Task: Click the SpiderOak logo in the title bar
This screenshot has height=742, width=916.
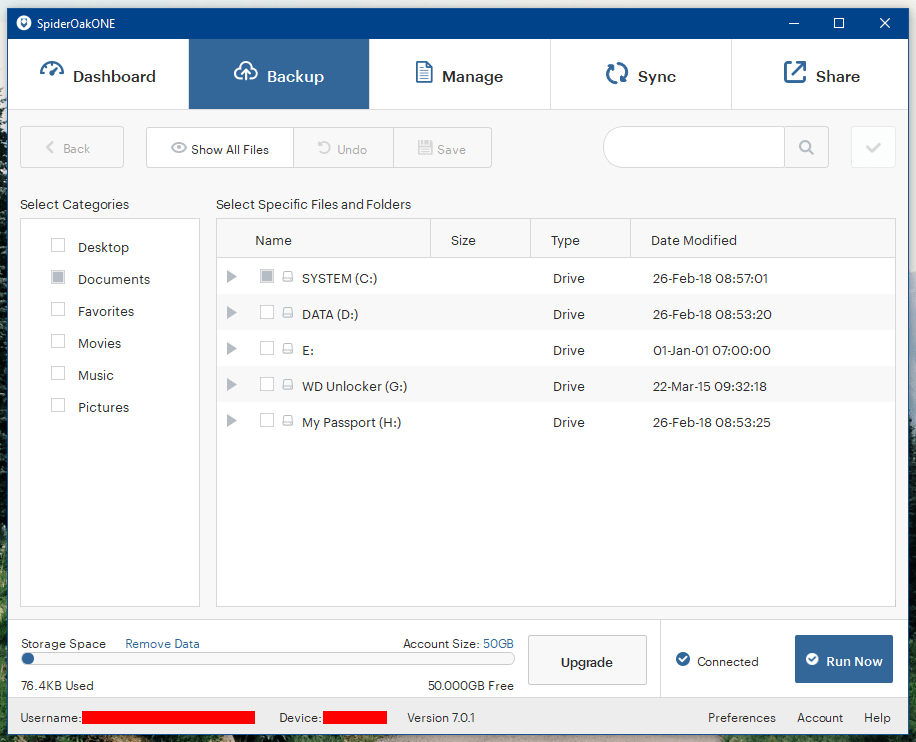Action: coord(23,22)
